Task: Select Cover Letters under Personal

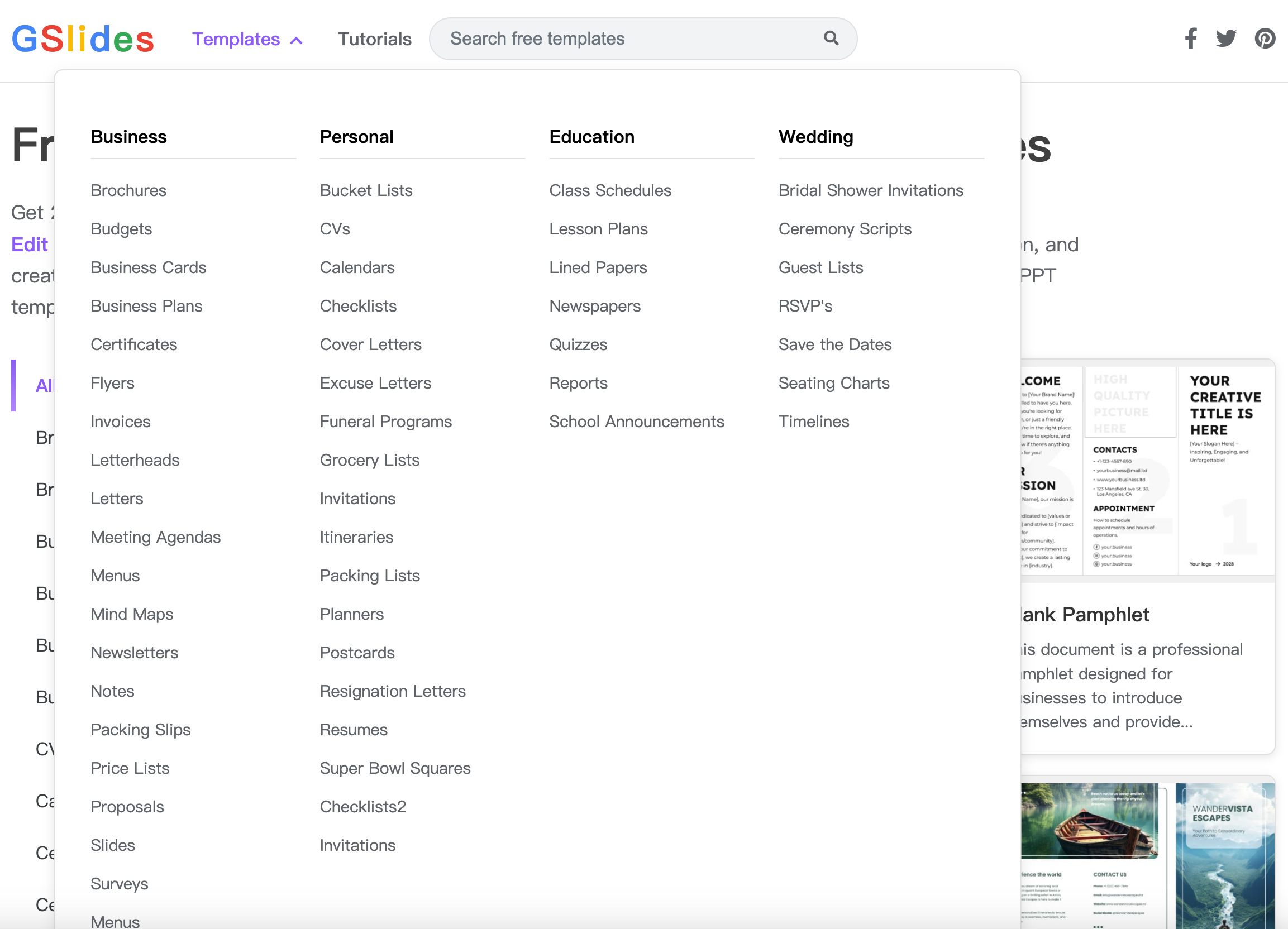Action: pyautogui.click(x=370, y=344)
